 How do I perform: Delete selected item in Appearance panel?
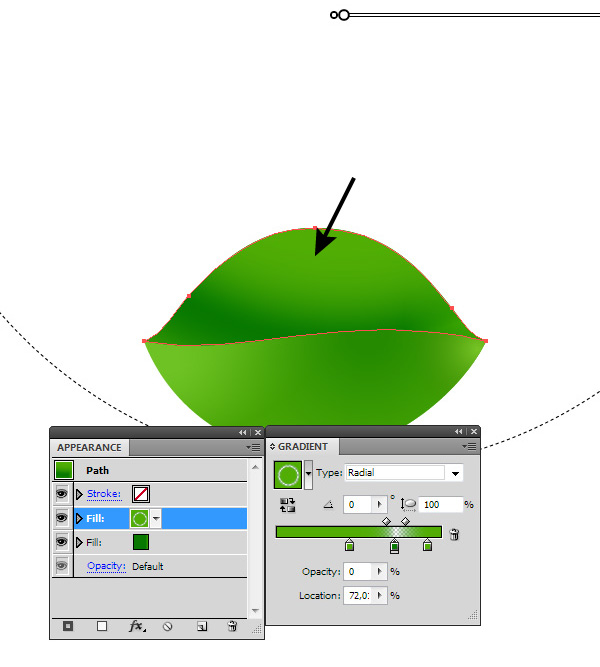coord(232,627)
